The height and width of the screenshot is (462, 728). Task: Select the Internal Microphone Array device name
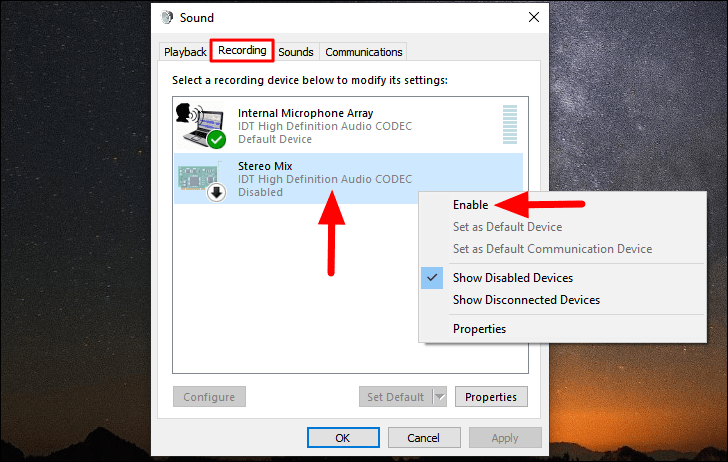click(x=306, y=113)
